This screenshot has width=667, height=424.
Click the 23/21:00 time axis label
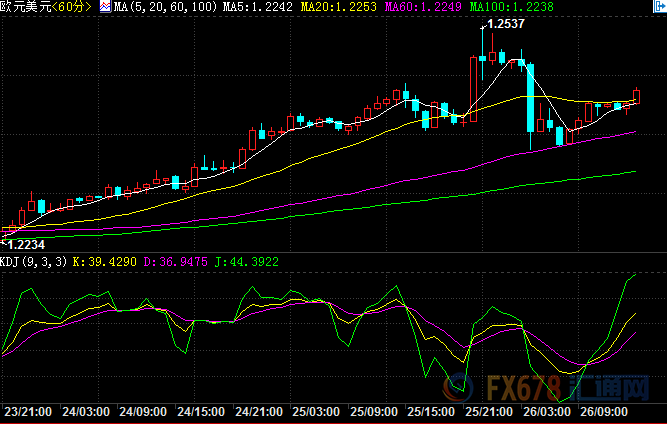point(28,412)
